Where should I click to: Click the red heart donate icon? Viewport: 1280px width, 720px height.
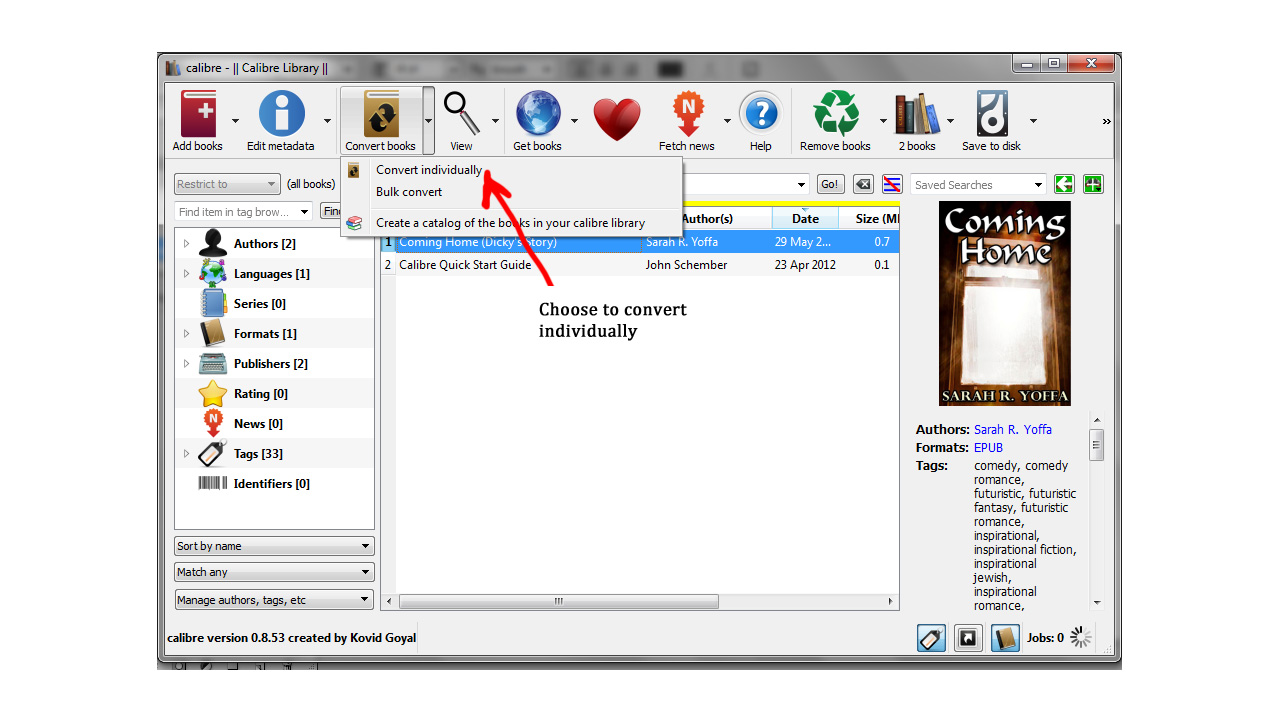tap(616, 119)
